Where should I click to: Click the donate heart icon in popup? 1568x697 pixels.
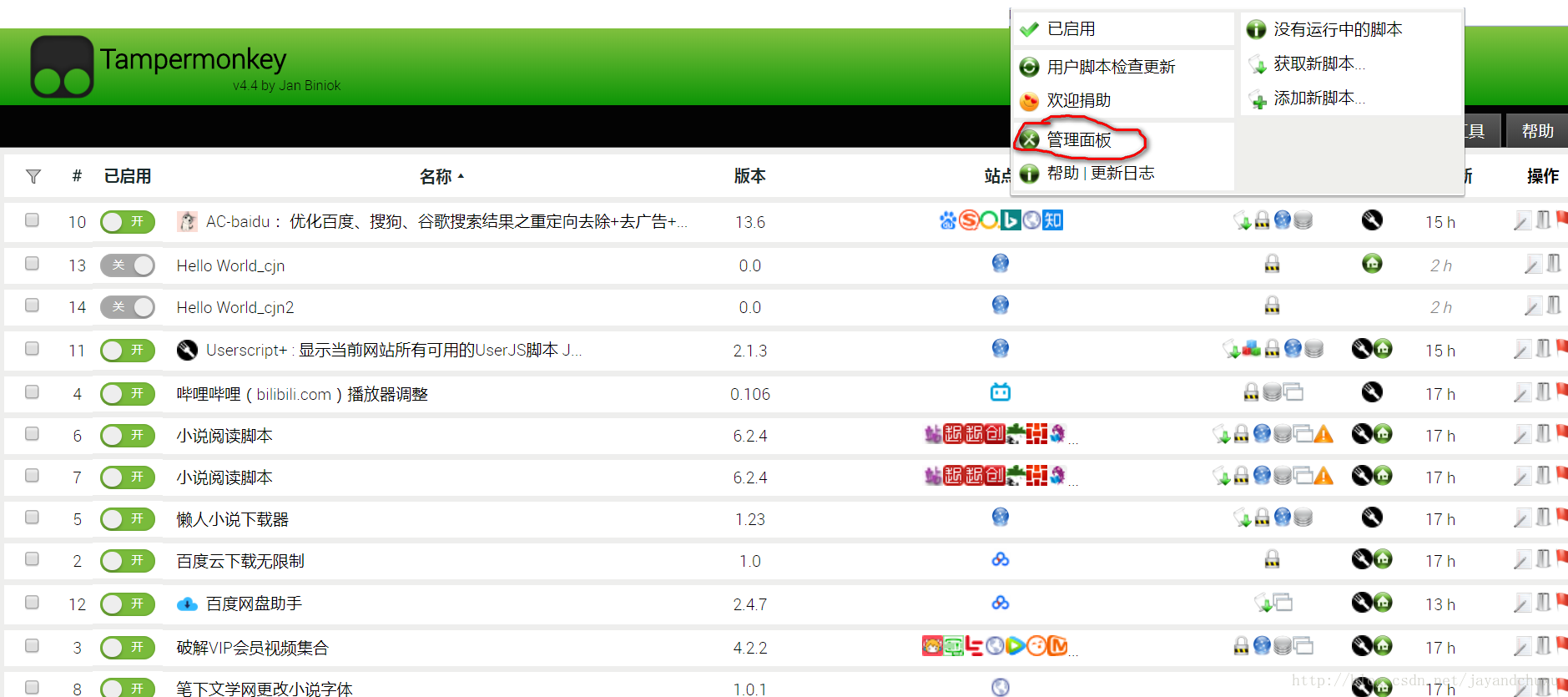(1030, 101)
